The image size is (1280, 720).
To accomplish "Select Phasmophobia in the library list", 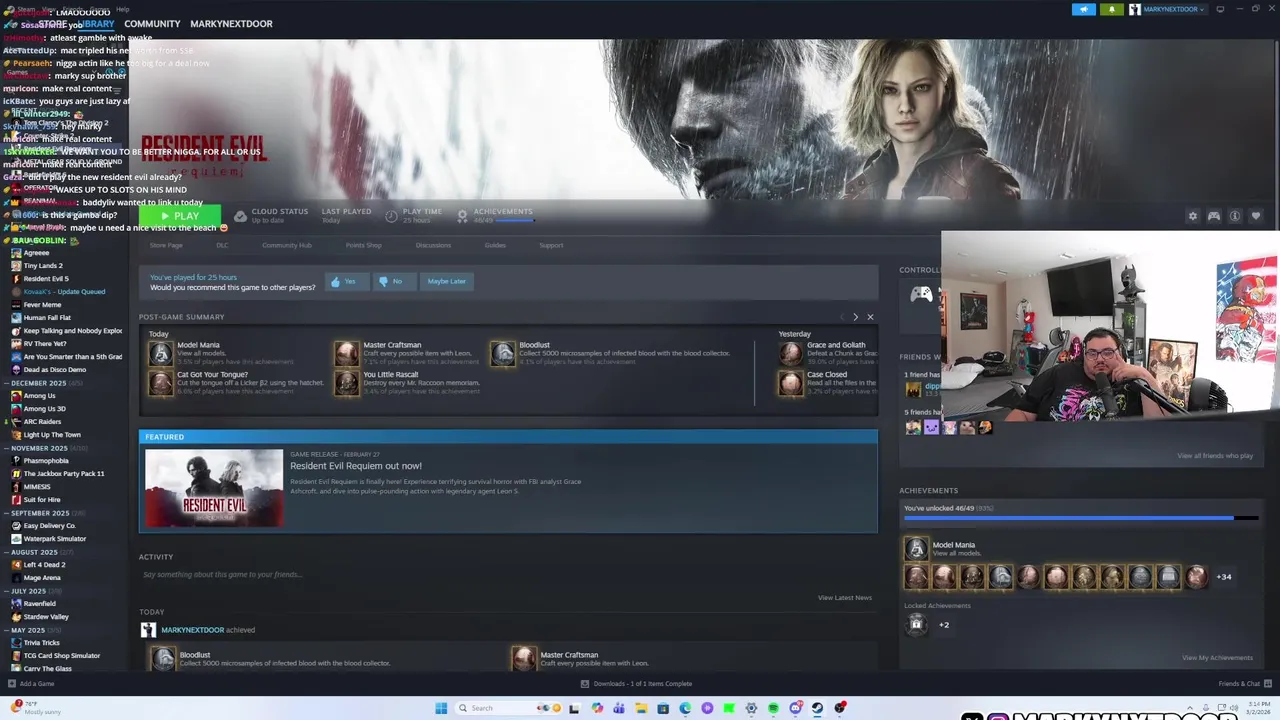I will pos(46,461).
